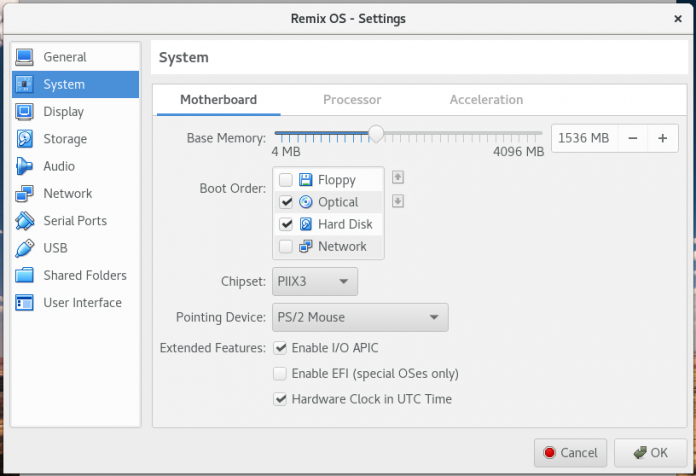This screenshot has width=696, height=476.
Task: Open the Pointing Device PS/2 Mouse dropdown
Action: [359, 318]
